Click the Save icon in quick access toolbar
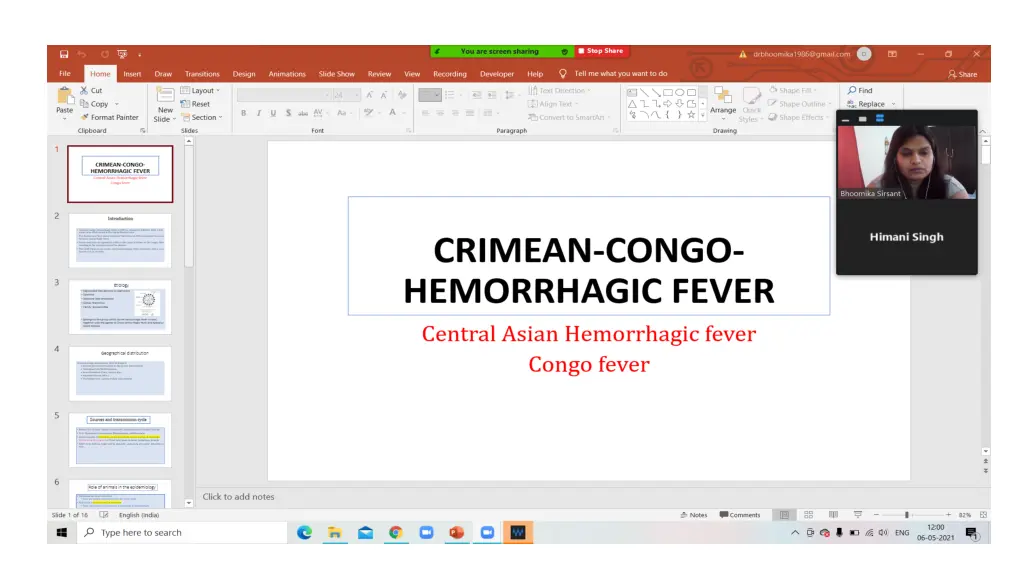The image size is (1024, 576). (x=64, y=53)
